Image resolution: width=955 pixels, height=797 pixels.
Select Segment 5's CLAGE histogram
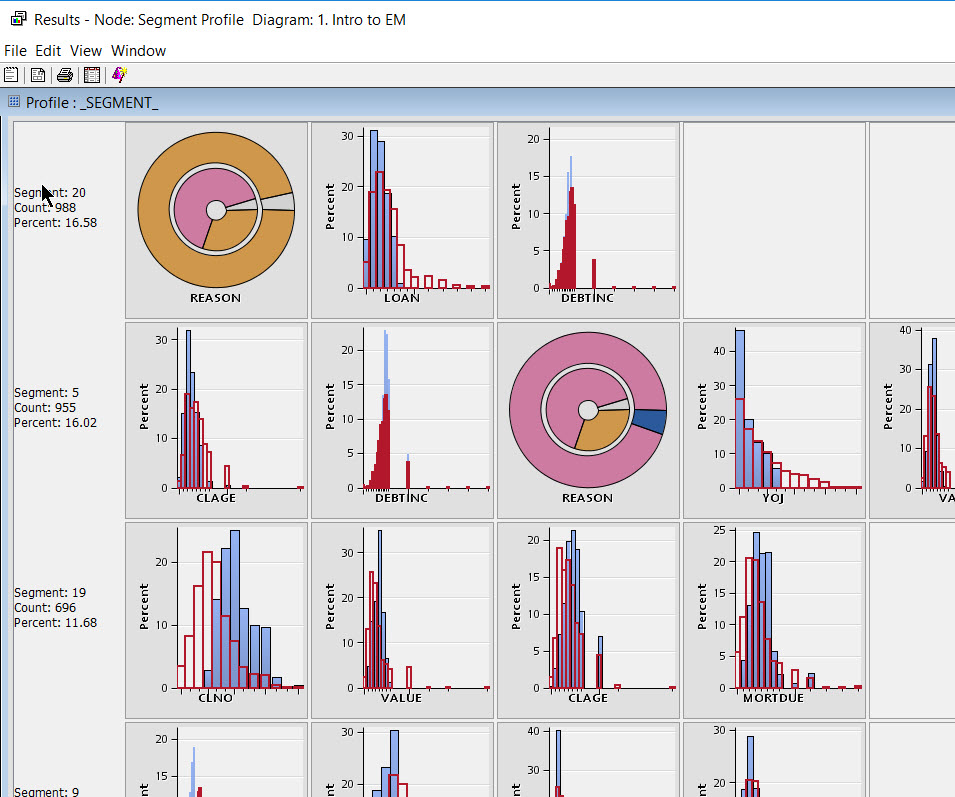point(216,420)
